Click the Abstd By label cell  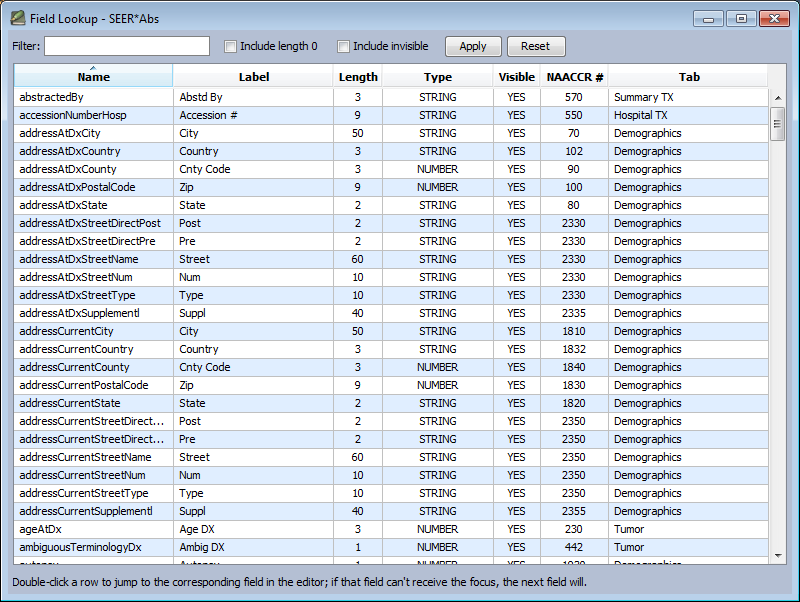click(x=254, y=97)
